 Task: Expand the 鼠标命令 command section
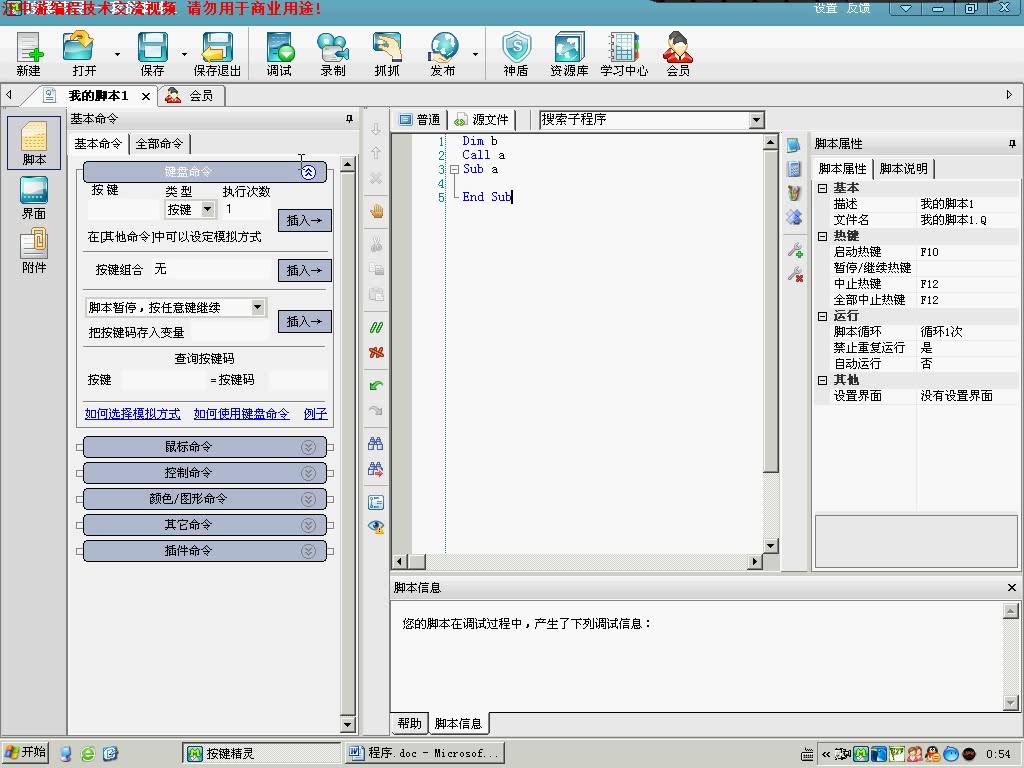pos(204,446)
